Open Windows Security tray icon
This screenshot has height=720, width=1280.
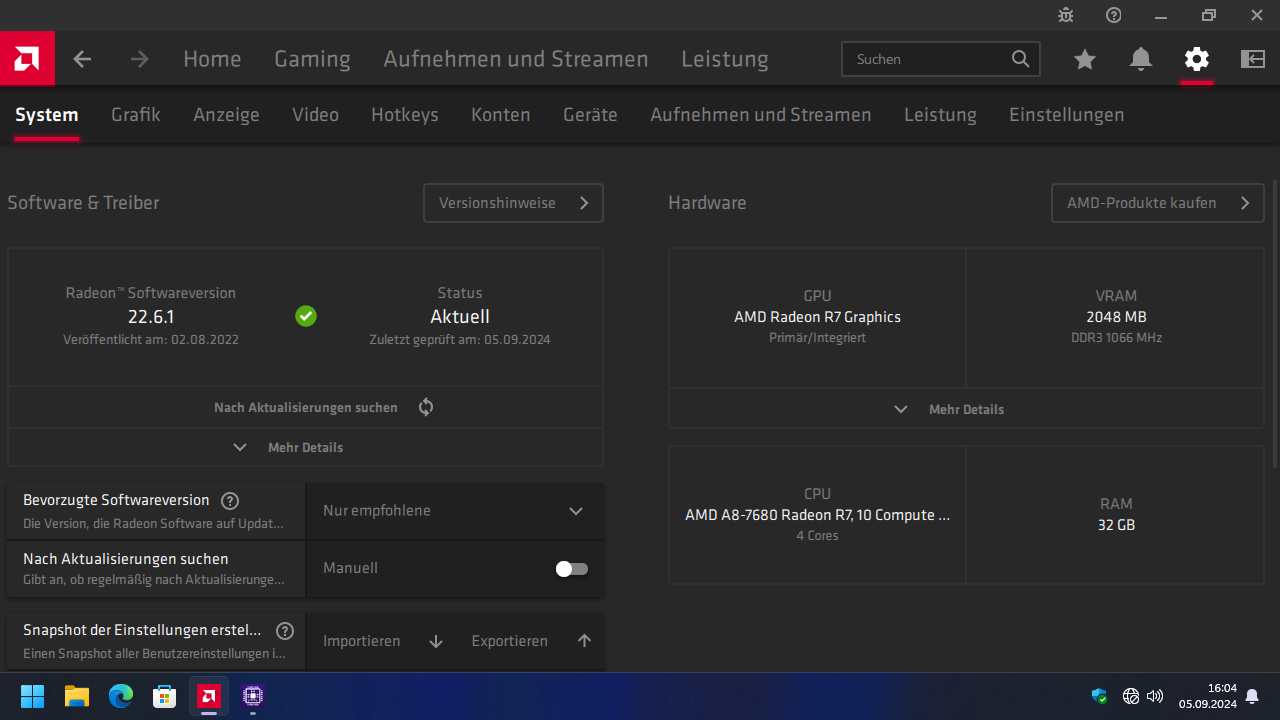pyautogui.click(x=1100, y=696)
